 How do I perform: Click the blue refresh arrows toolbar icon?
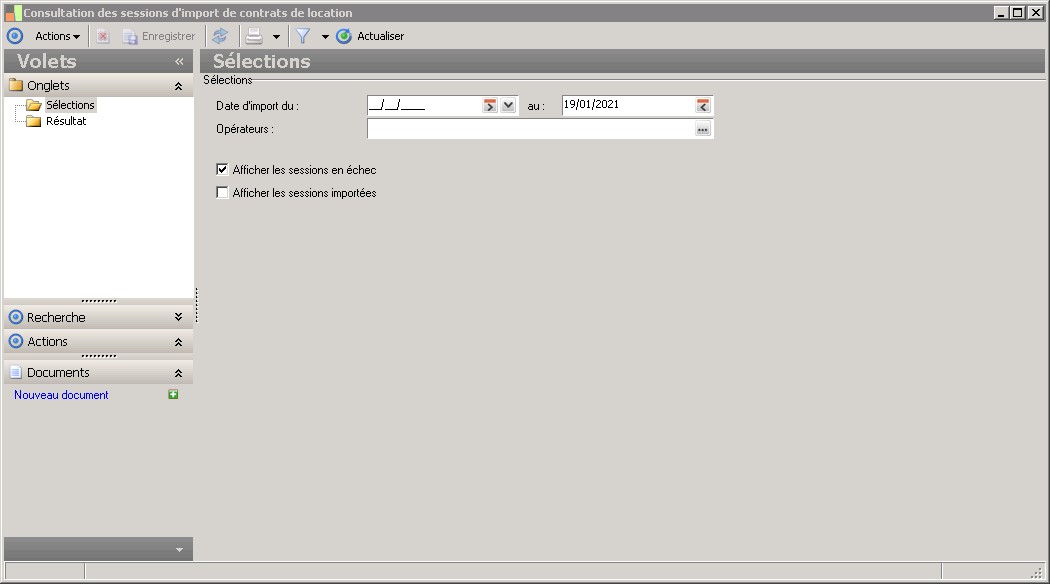coord(220,36)
